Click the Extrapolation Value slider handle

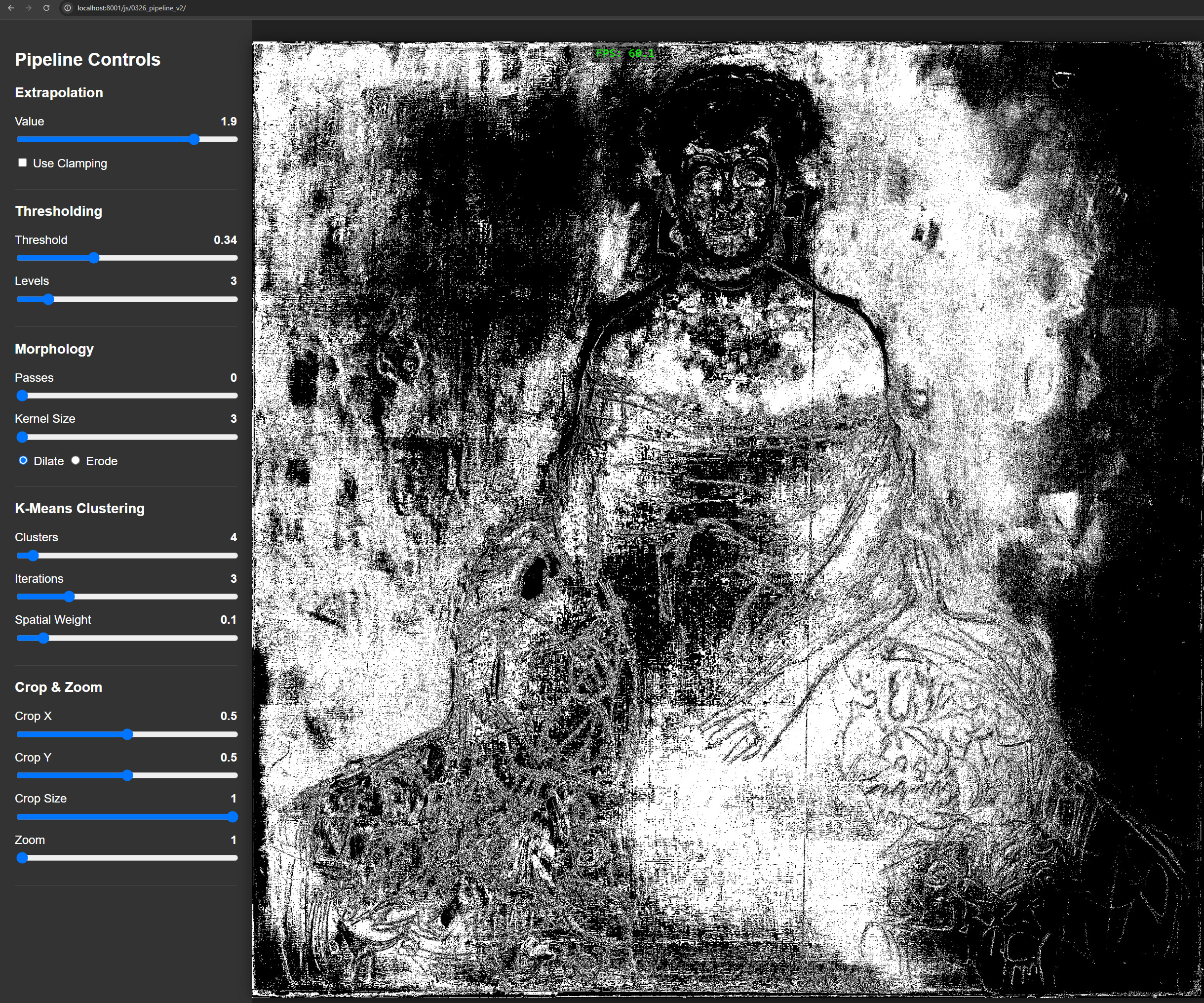point(194,139)
